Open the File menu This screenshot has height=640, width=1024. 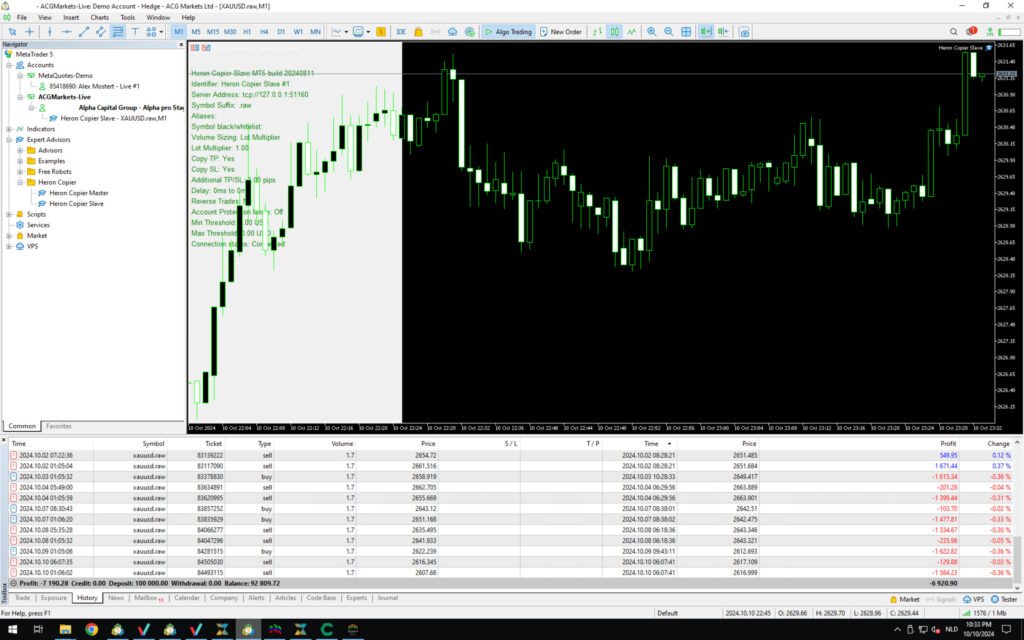click(22, 18)
